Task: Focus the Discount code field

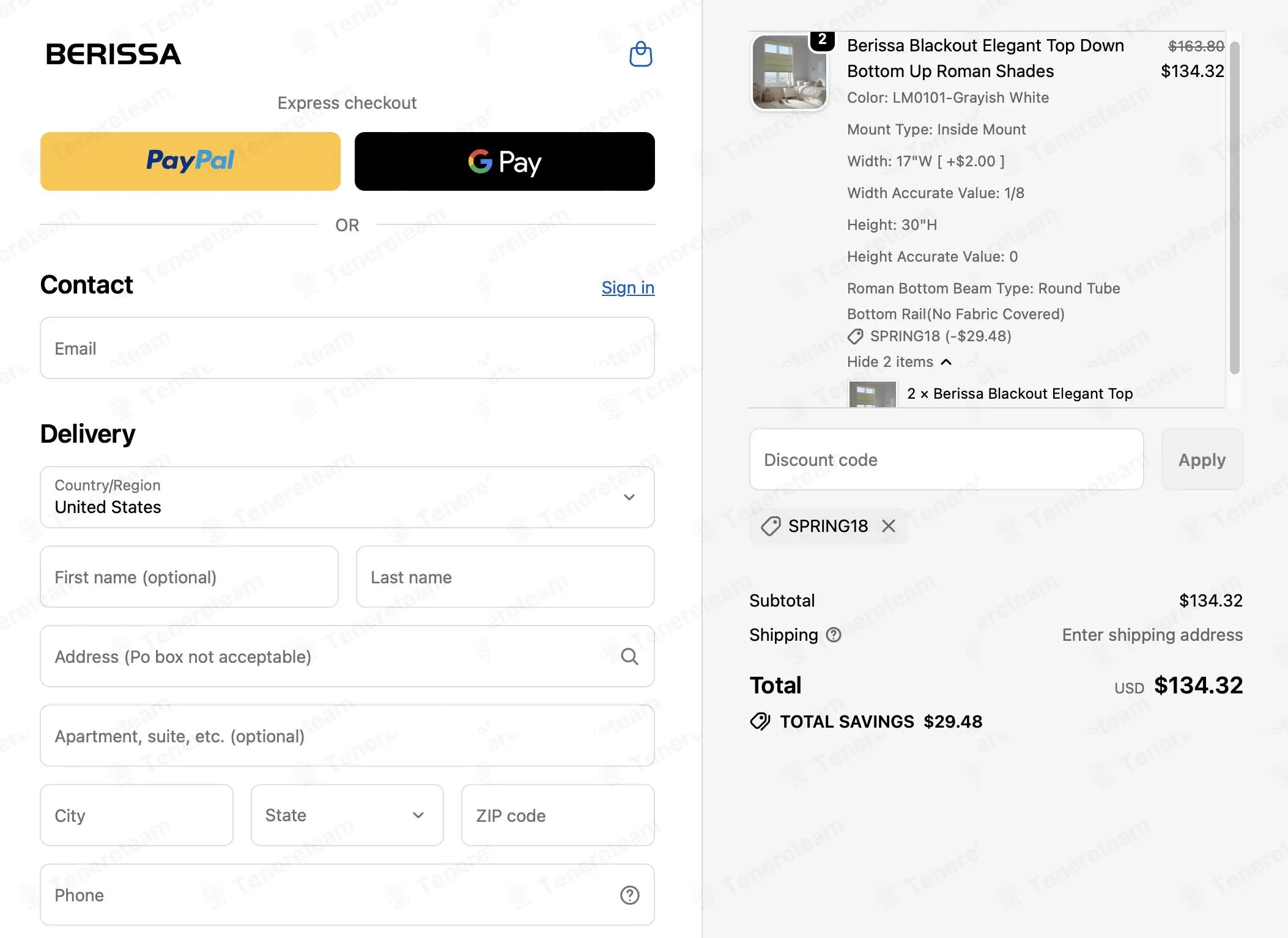Action: pyautogui.click(x=946, y=459)
